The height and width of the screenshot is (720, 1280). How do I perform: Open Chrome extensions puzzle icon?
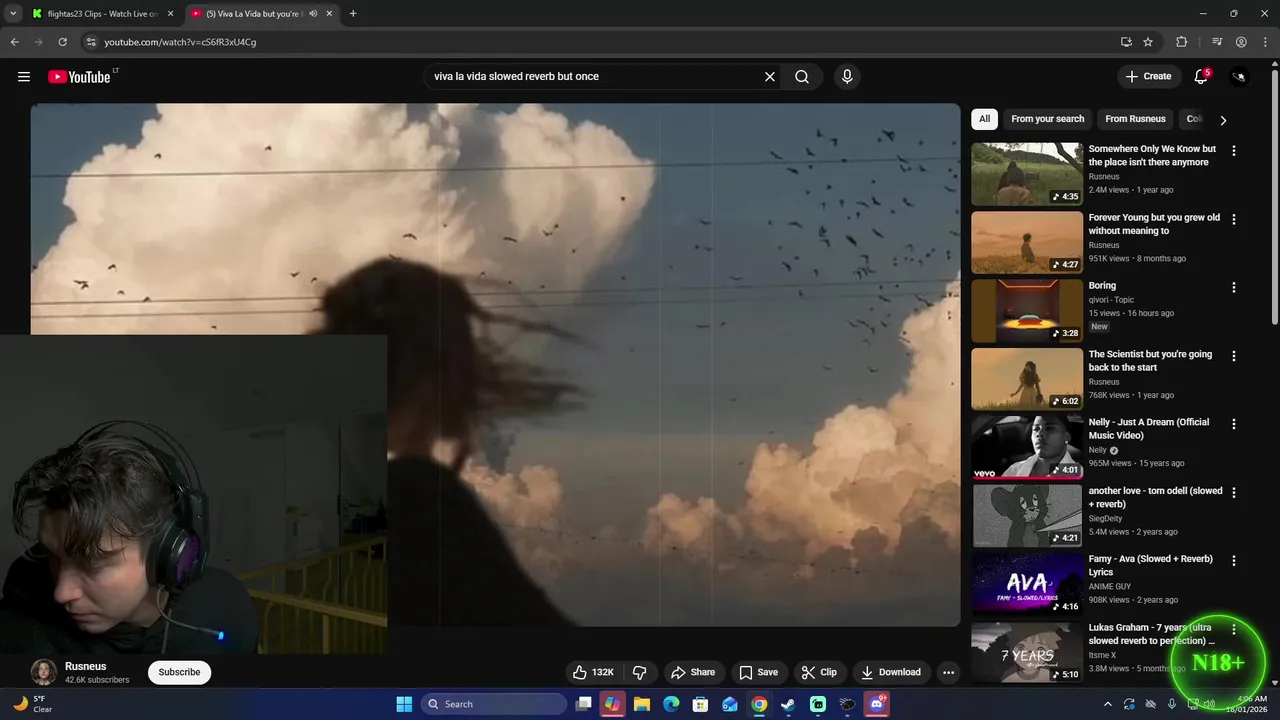[1181, 42]
